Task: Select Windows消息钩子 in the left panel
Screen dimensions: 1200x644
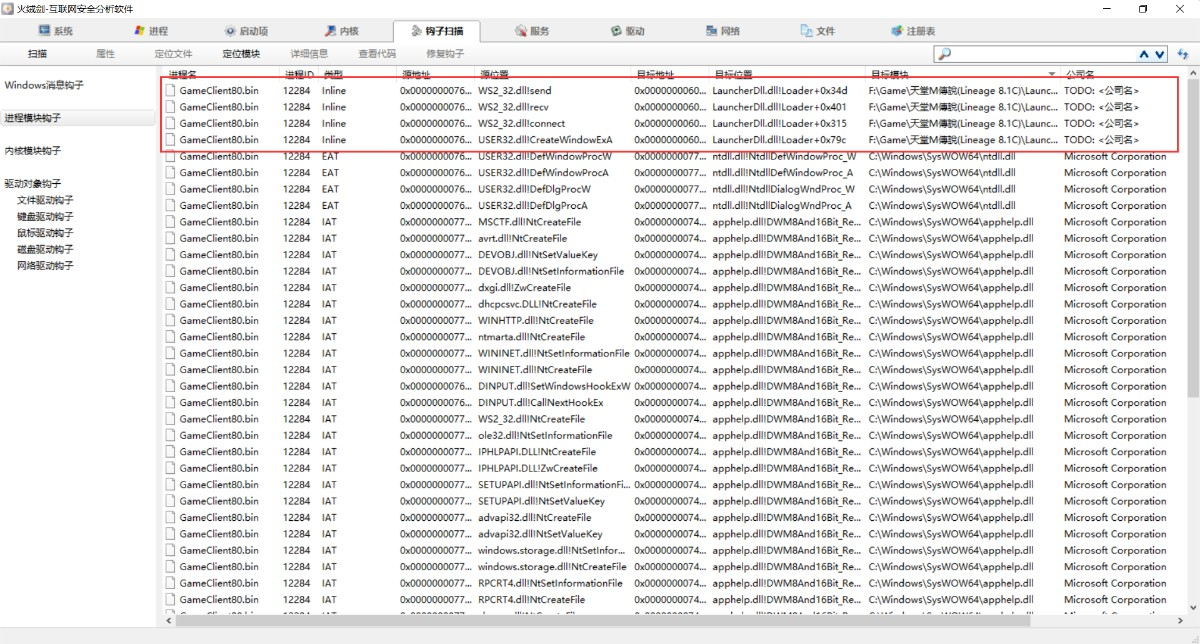Action: click(x=44, y=85)
